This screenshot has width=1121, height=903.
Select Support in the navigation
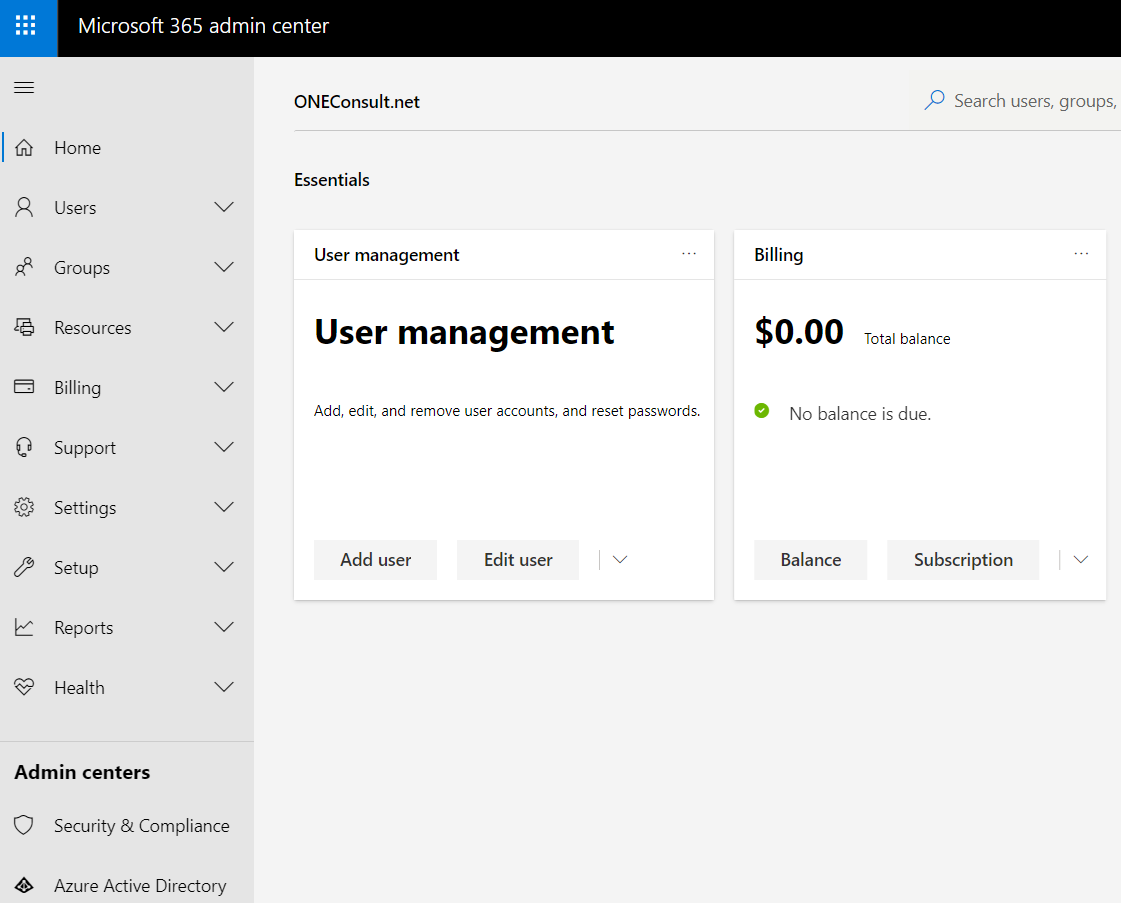(x=127, y=448)
